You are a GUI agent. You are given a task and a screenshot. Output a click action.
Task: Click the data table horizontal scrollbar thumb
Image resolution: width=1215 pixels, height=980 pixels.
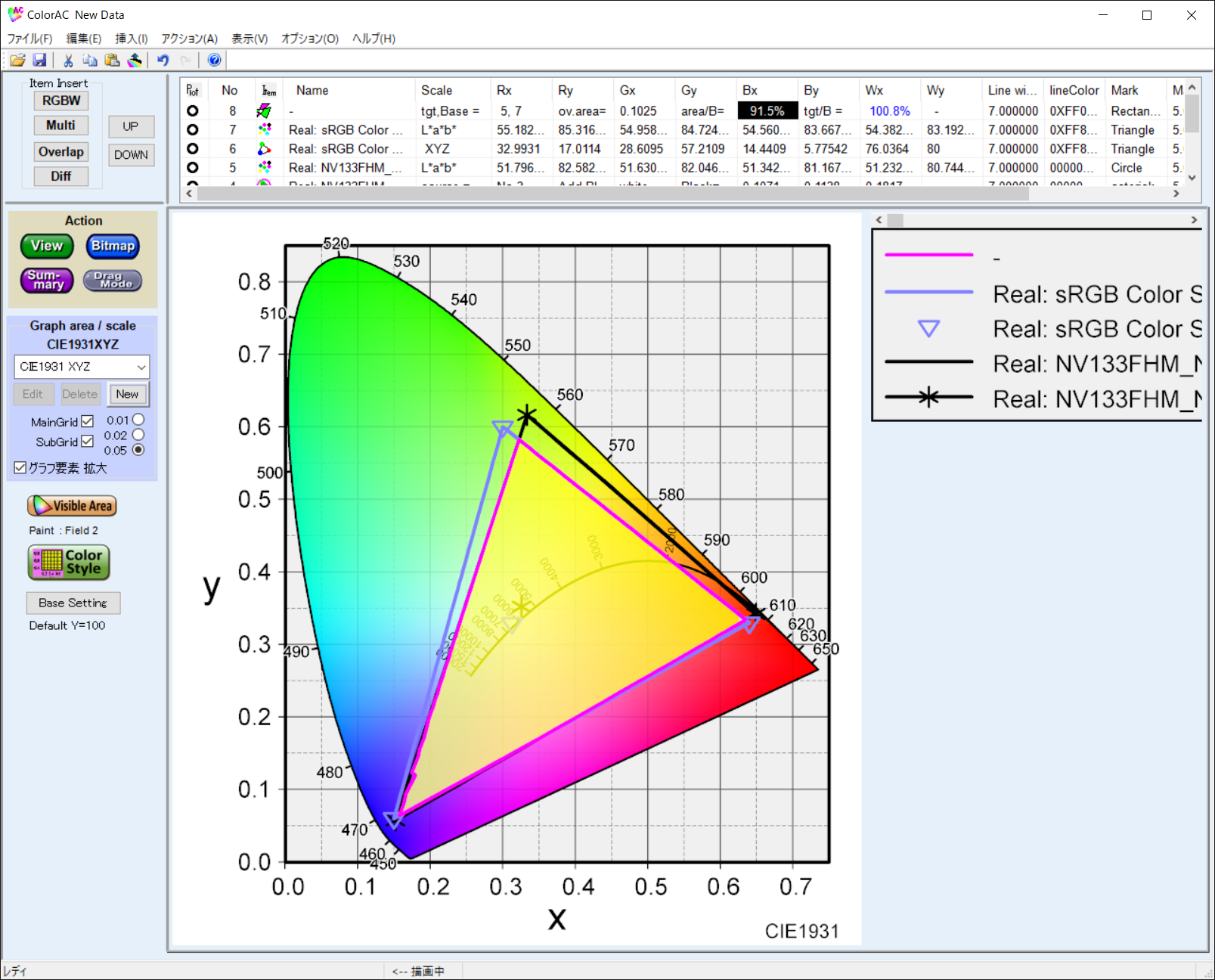612,194
